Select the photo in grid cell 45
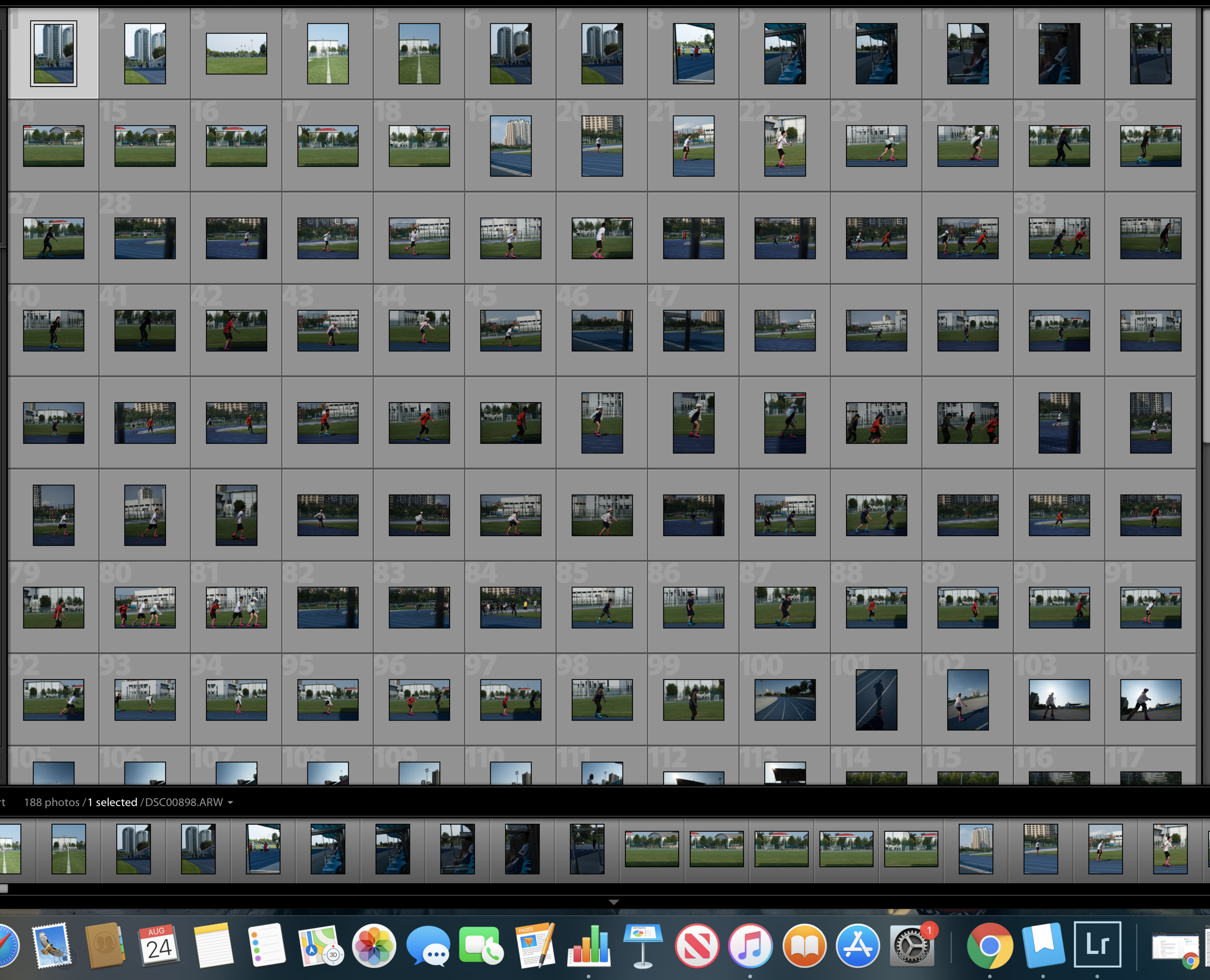 [x=511, y=330]
